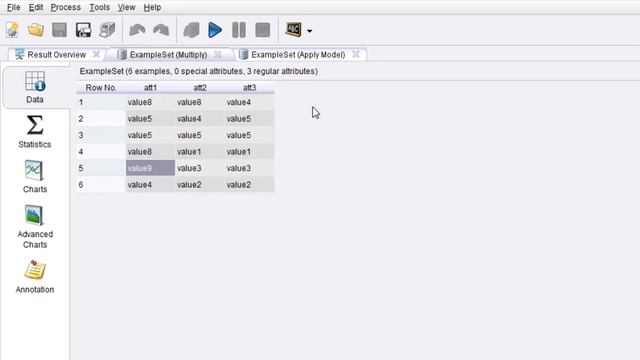The height and width of the screenshot is (360, 640).
Task: Switch to the ExampleSet (Multiply) tab
Action: pos(168,55)
